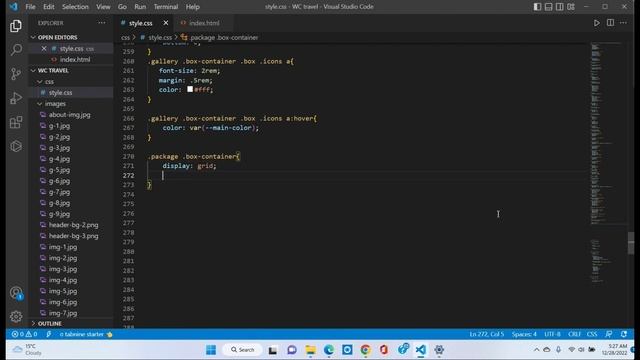Viewport: 640px width, 360px height.
Task: Click the editor vertical scrollbar thumb
Action: tap(631, 243)
